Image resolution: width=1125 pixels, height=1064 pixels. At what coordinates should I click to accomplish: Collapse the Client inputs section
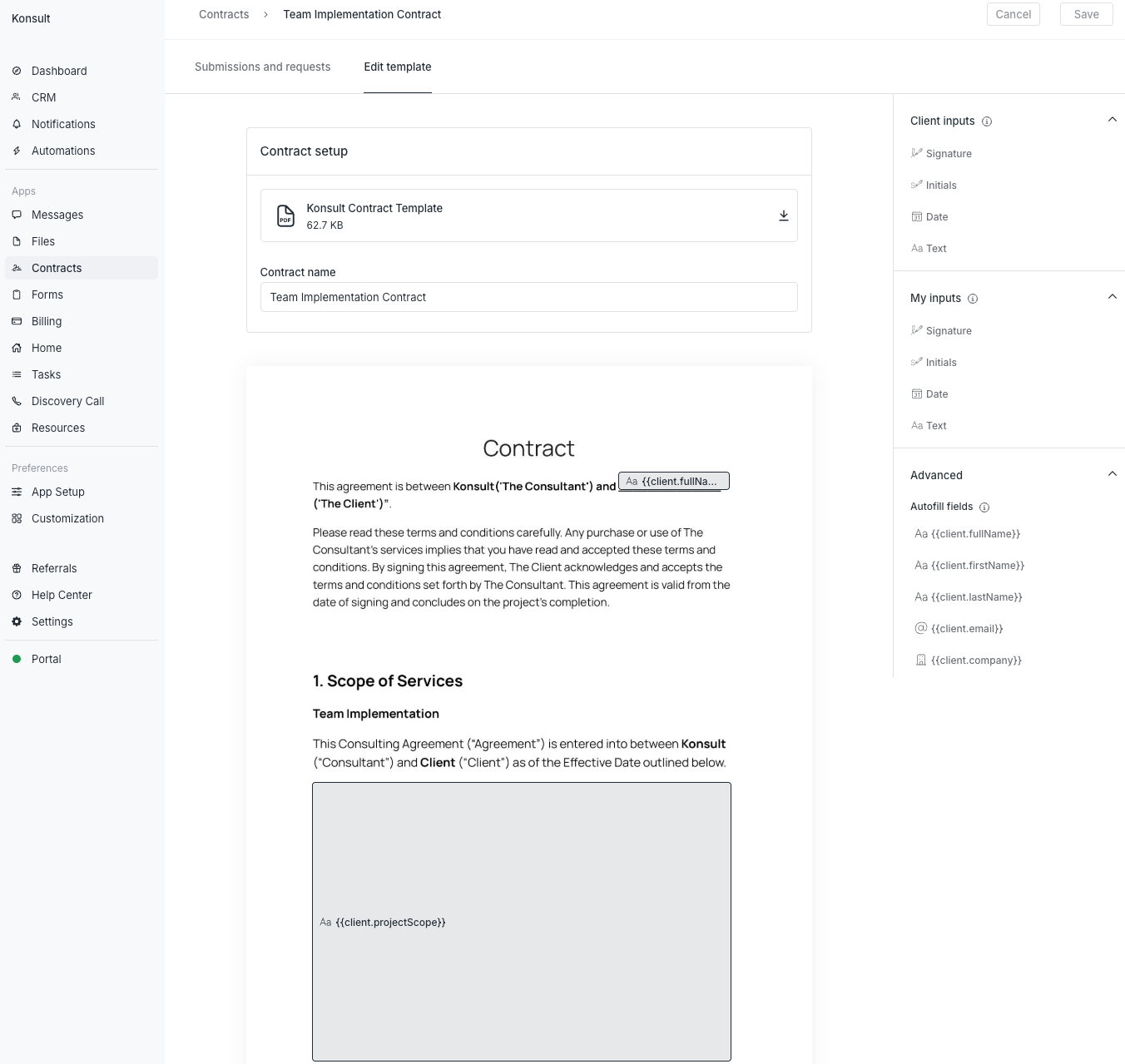coord(1113,119)
